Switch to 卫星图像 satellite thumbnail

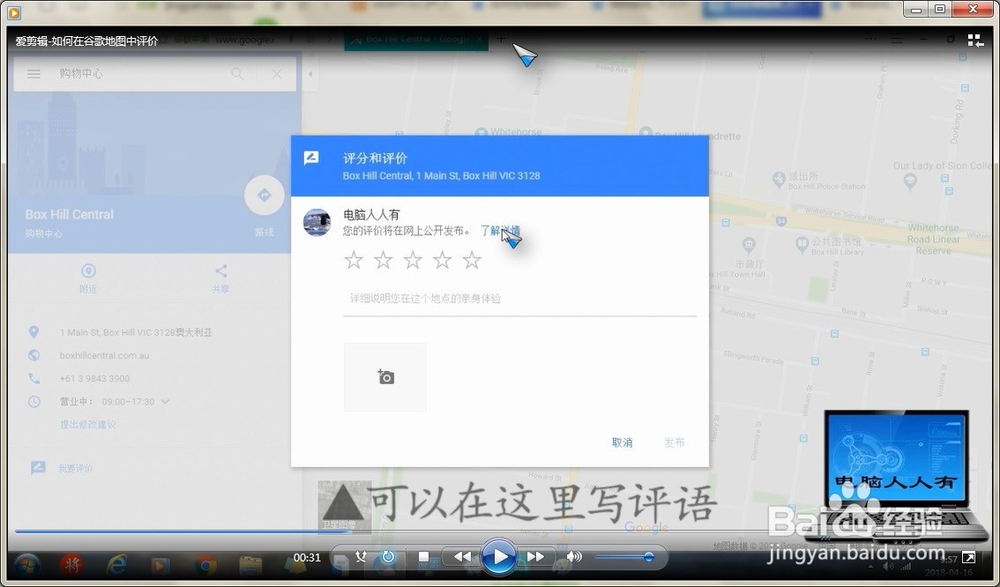344,507
